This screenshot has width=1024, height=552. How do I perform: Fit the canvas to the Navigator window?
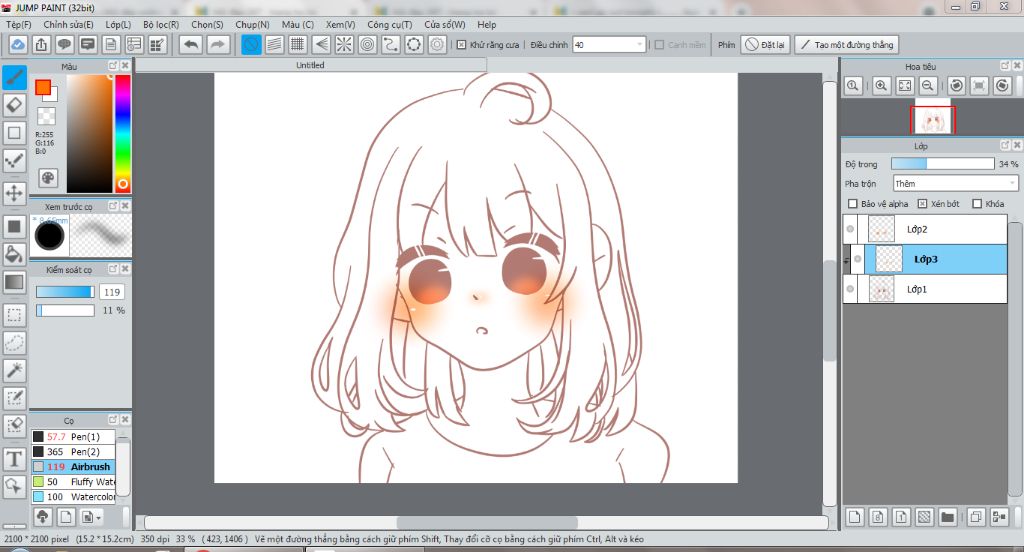pos(904,86)
